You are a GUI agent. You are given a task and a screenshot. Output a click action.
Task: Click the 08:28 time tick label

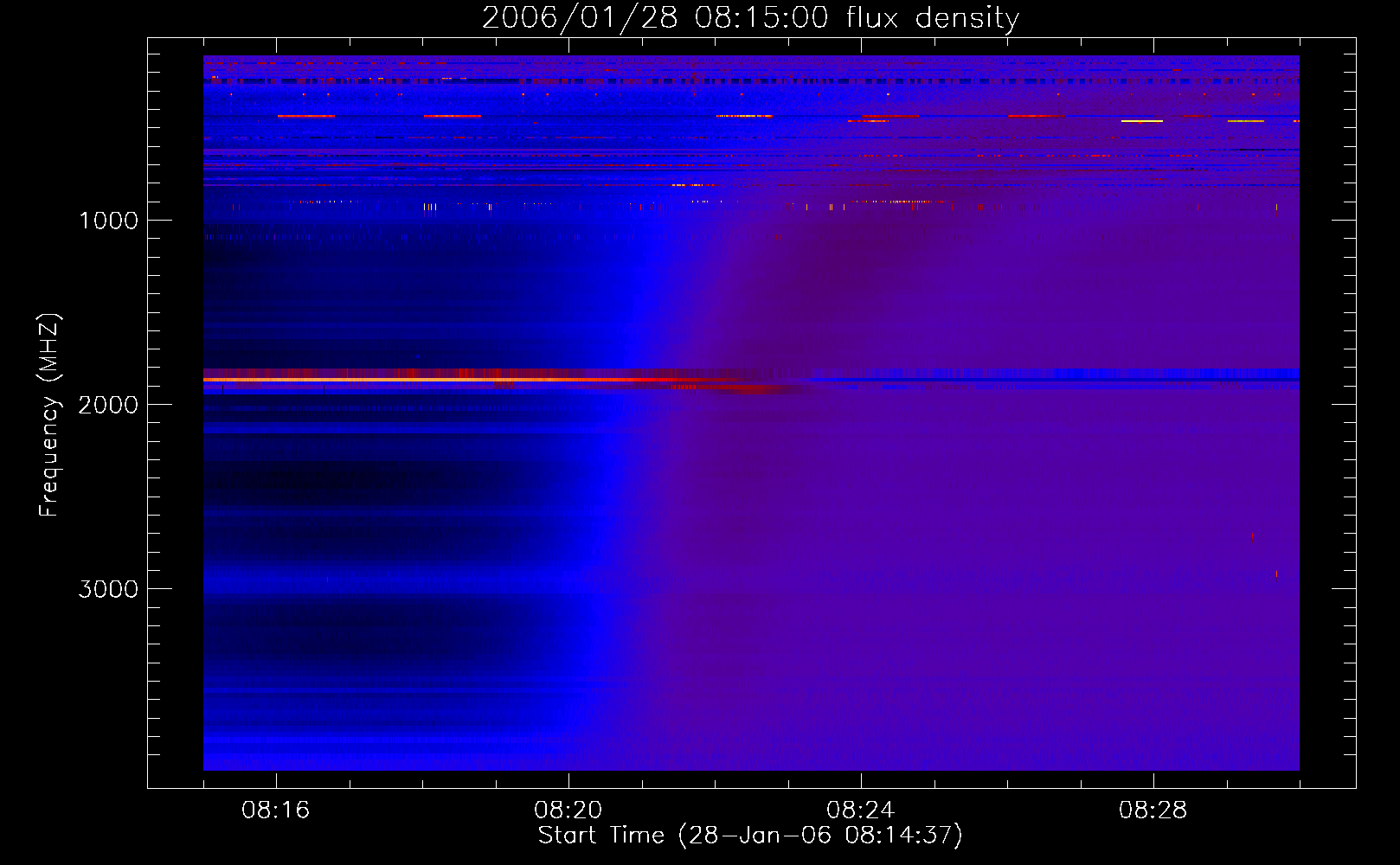1153,811
